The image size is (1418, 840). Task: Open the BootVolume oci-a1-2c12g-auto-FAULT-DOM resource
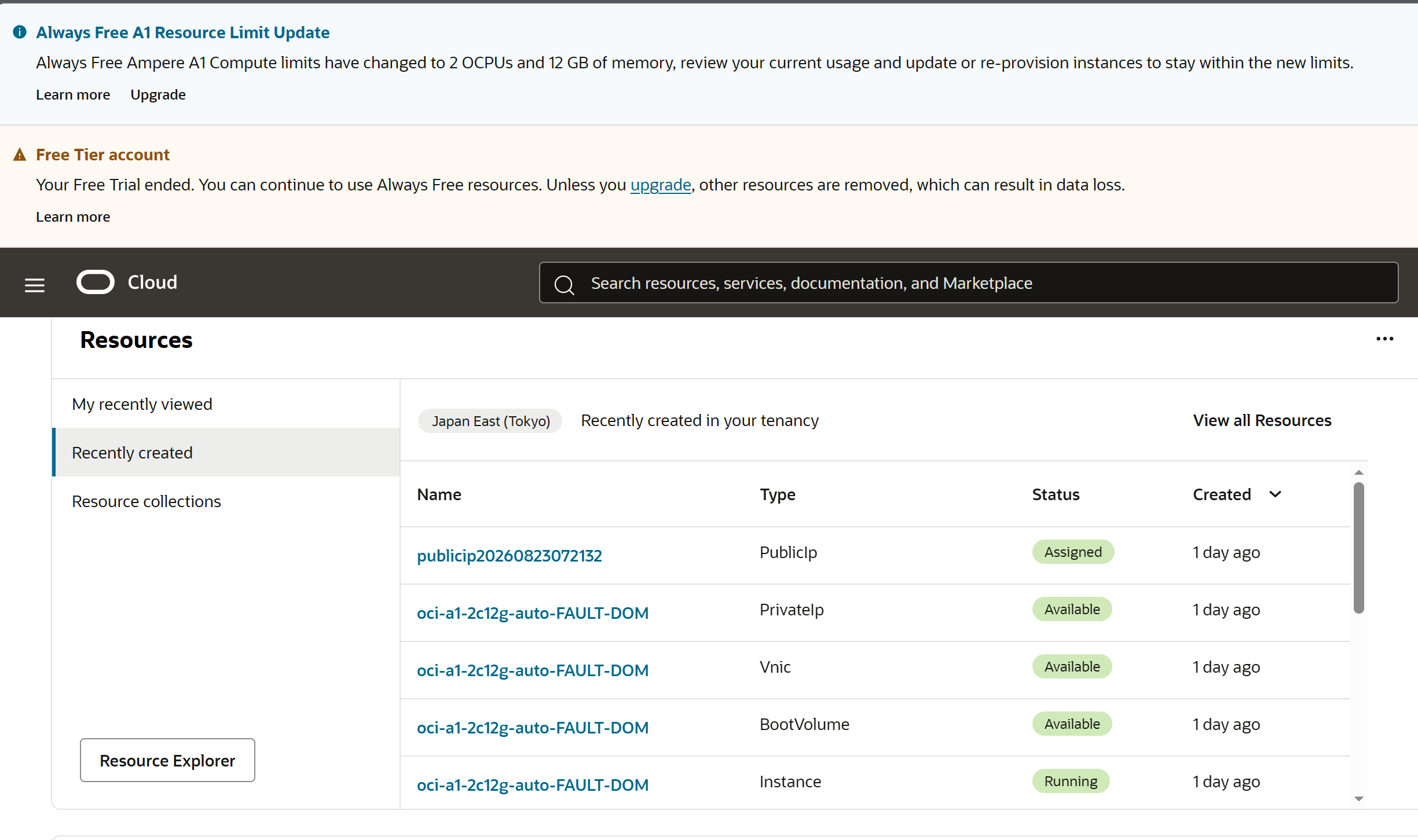(533, 728)
